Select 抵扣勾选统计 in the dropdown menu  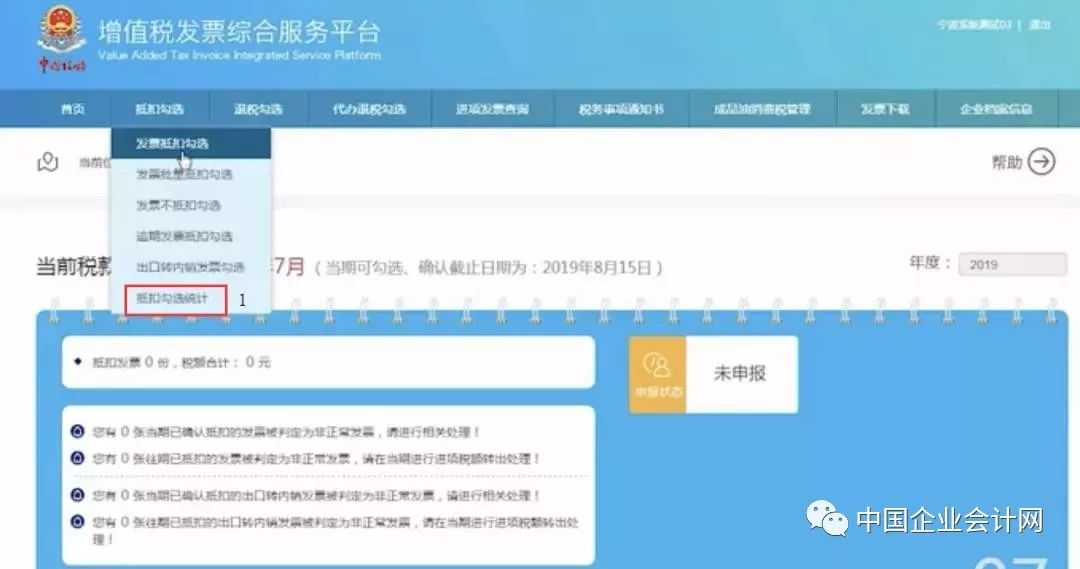[176, 299]
